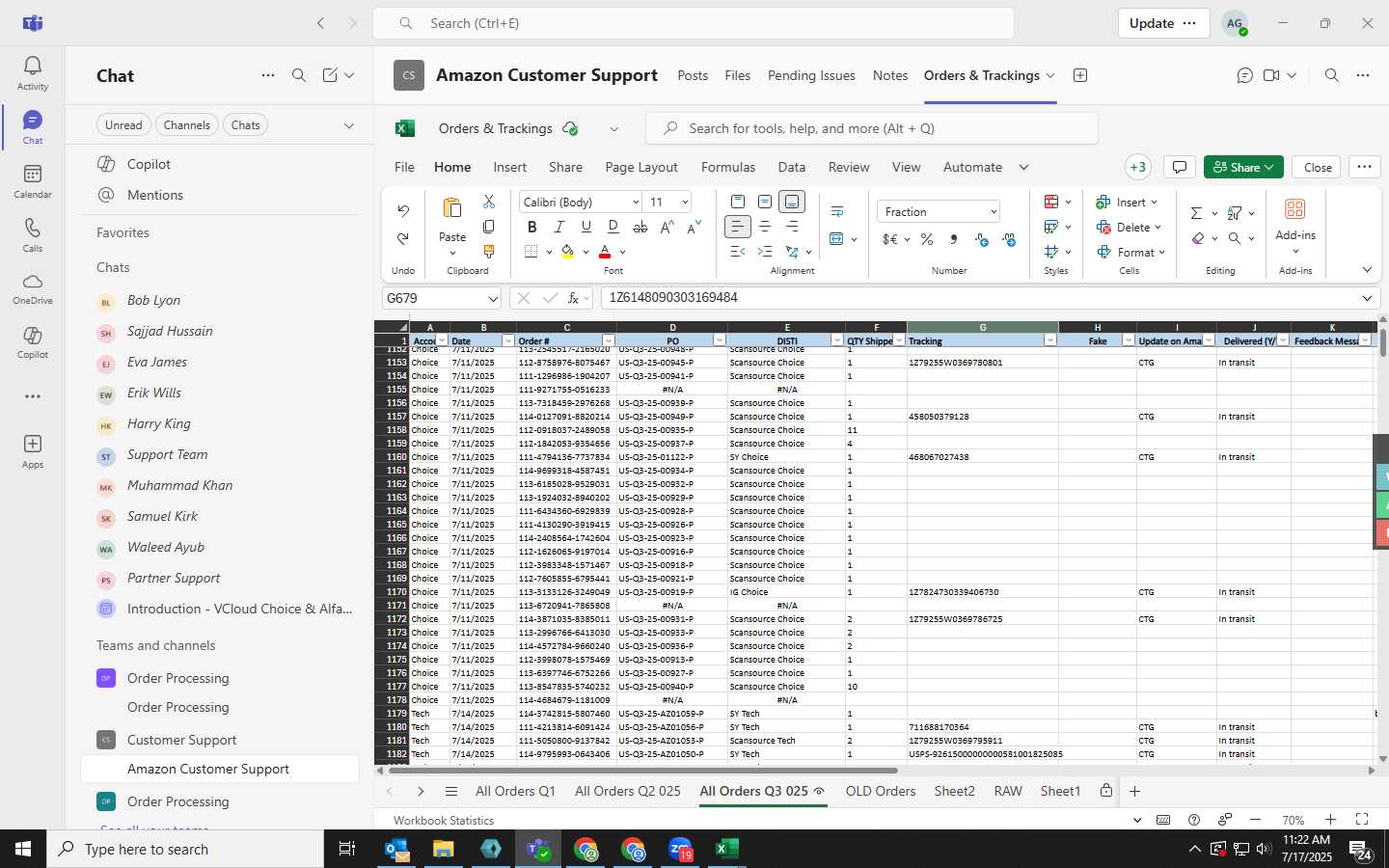Select the Format Painter brush
The image size is (1389, 868).
point(489,252)
